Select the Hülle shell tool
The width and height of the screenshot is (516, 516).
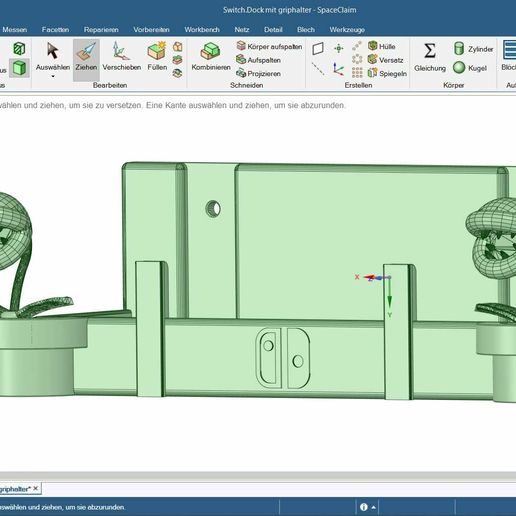click(382, 46)
